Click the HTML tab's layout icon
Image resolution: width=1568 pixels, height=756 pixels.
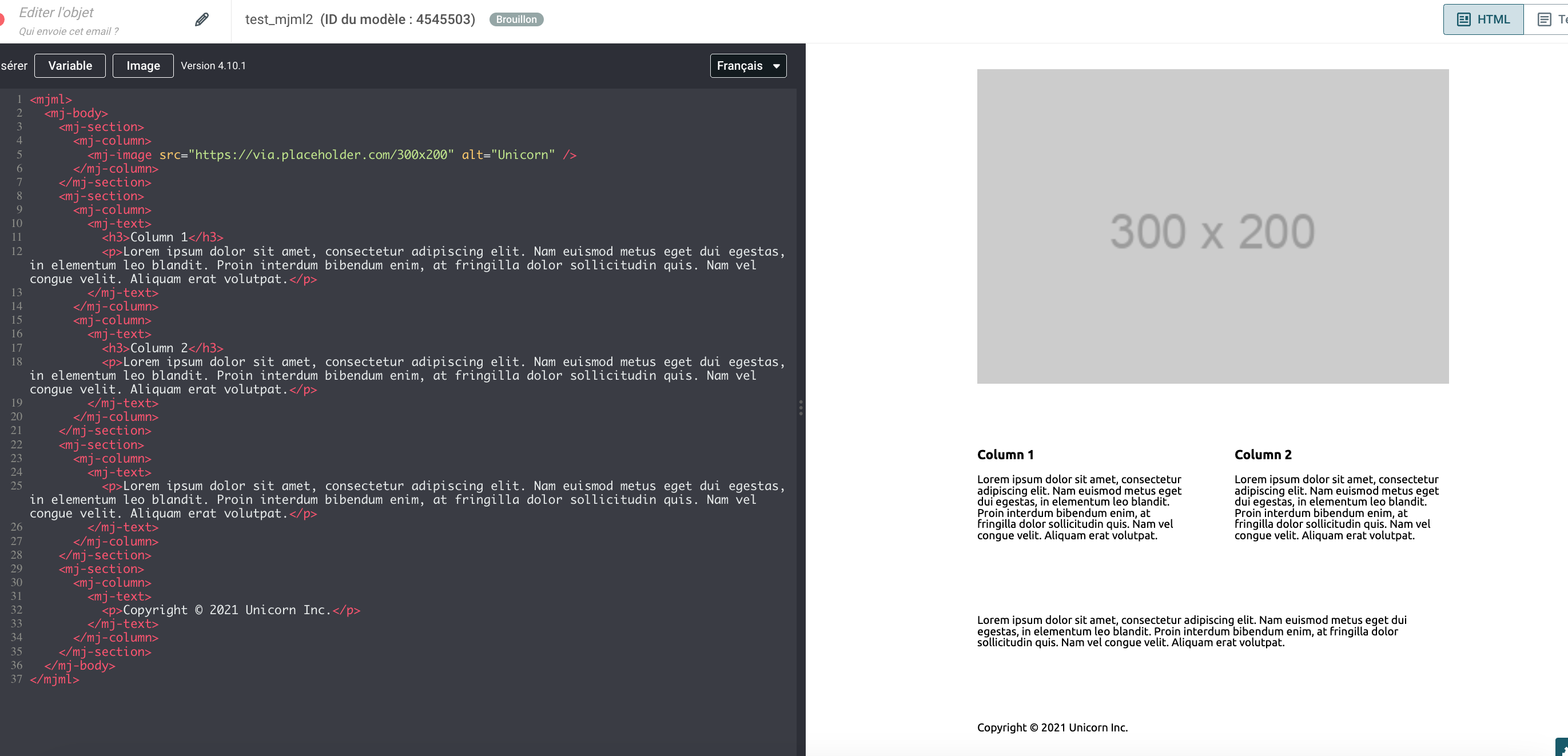[x=1463, y=19]
